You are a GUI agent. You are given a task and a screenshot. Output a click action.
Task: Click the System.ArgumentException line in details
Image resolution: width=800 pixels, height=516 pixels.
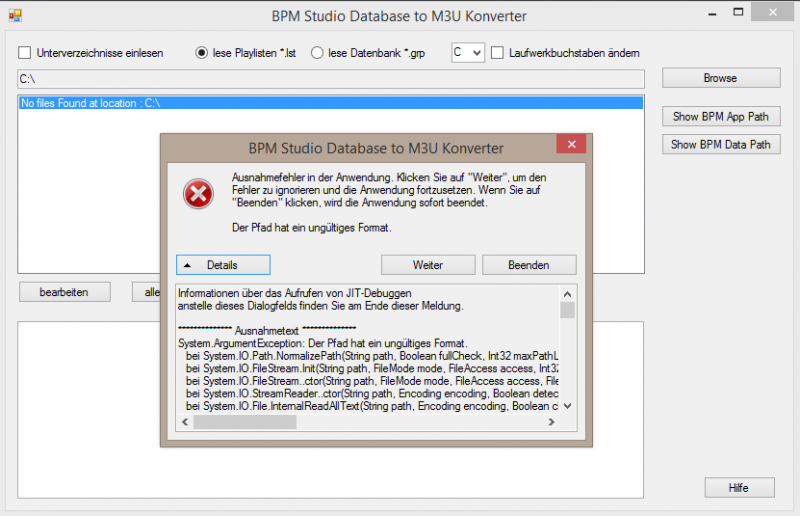(x=322, y=343)
